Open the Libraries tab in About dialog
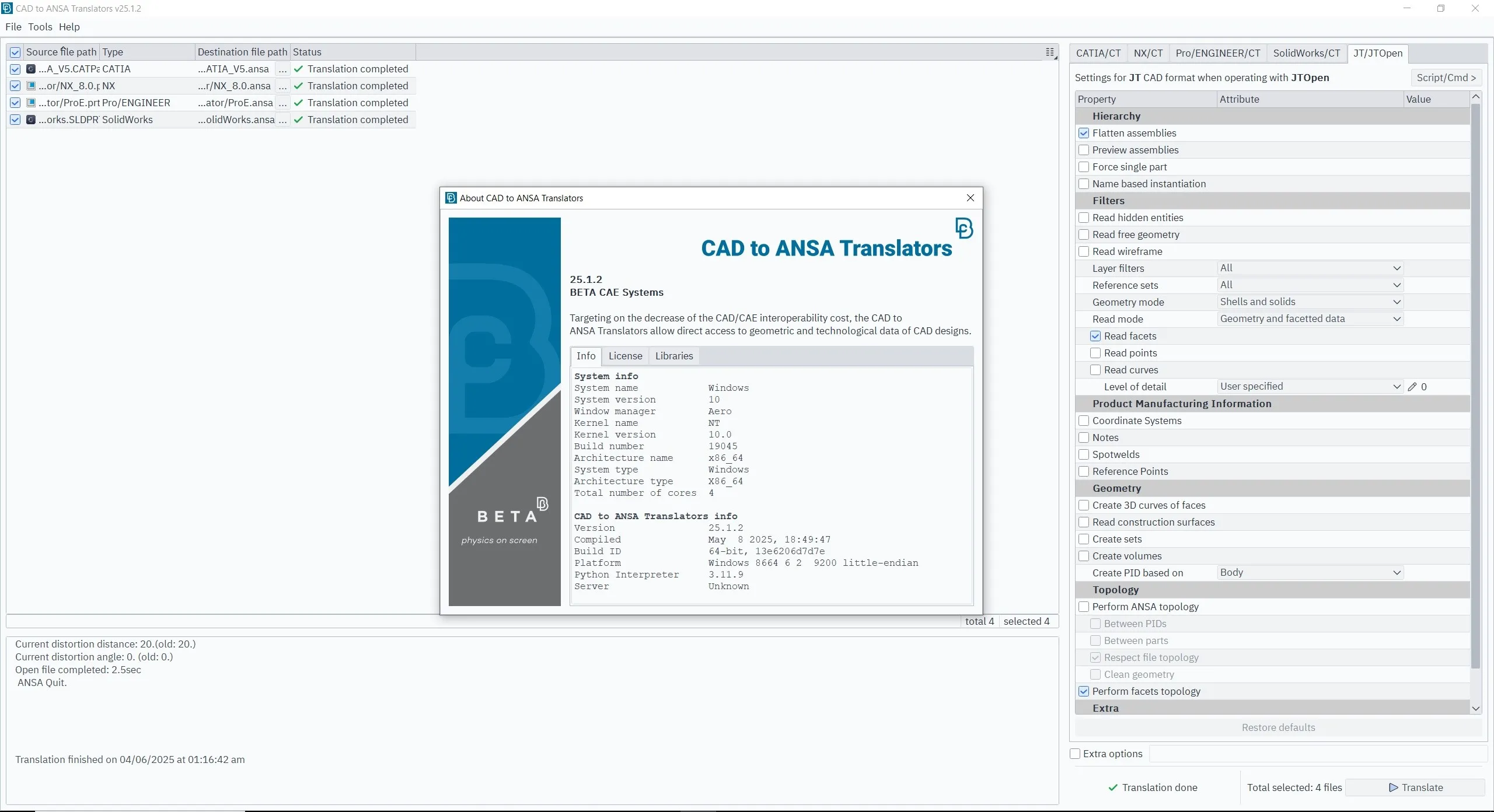 pyautogui.click(x=673, y=356)
